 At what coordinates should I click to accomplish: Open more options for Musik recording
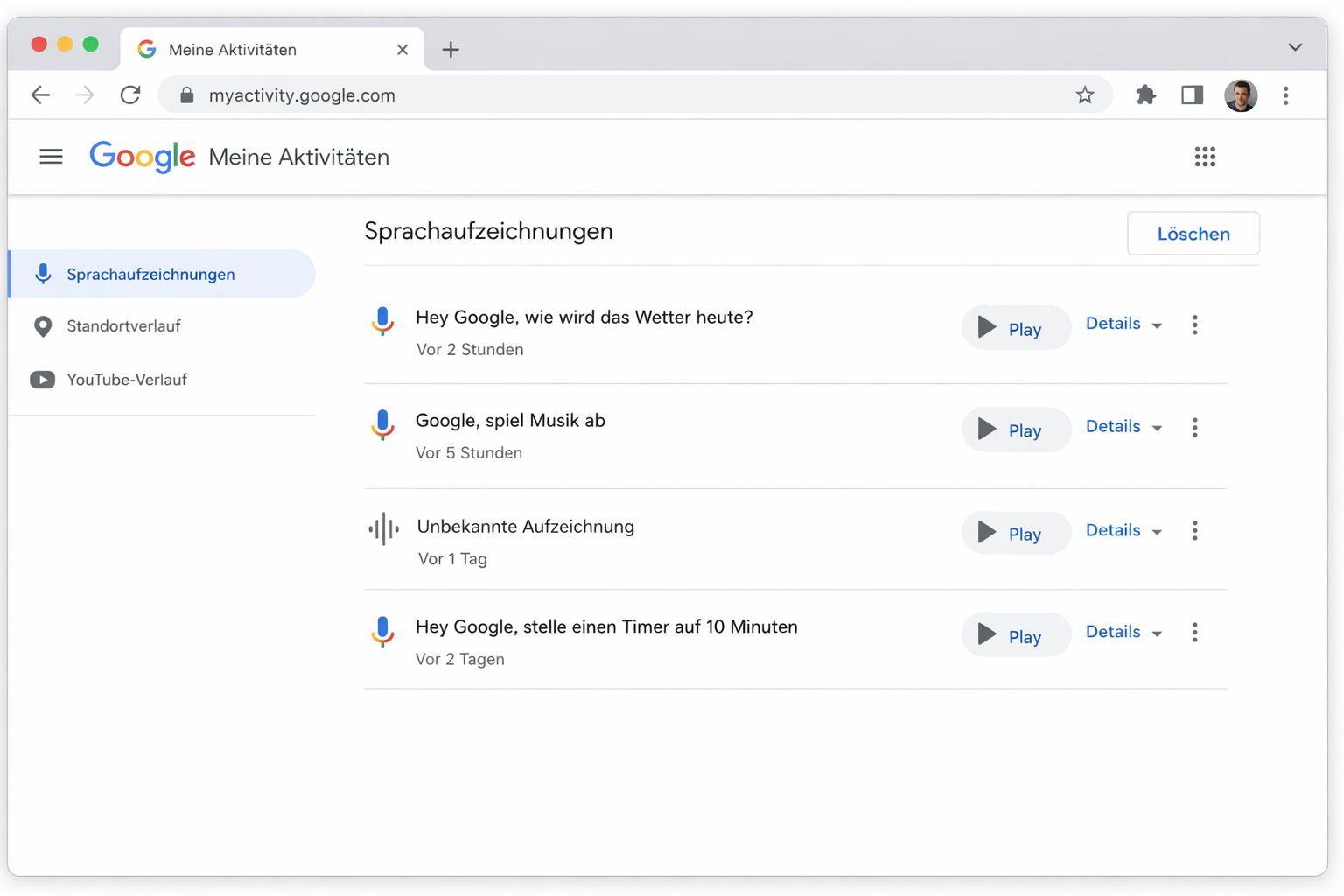[x=1194, y=428]
